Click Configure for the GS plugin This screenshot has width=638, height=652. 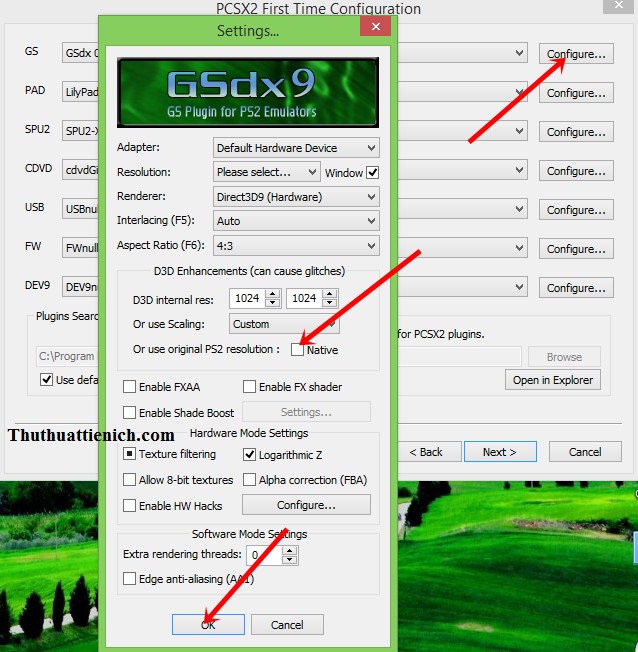(x=576, y=54)
